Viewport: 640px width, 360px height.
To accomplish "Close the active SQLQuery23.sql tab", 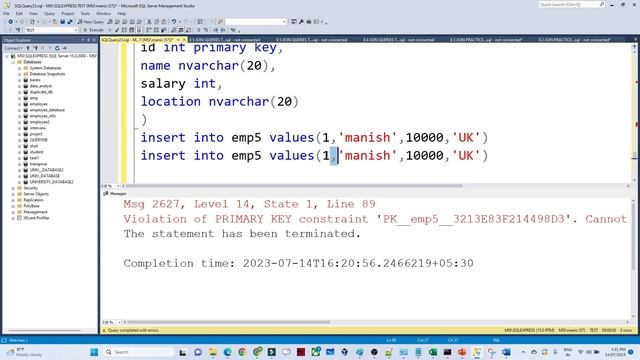I will (184, 40).
